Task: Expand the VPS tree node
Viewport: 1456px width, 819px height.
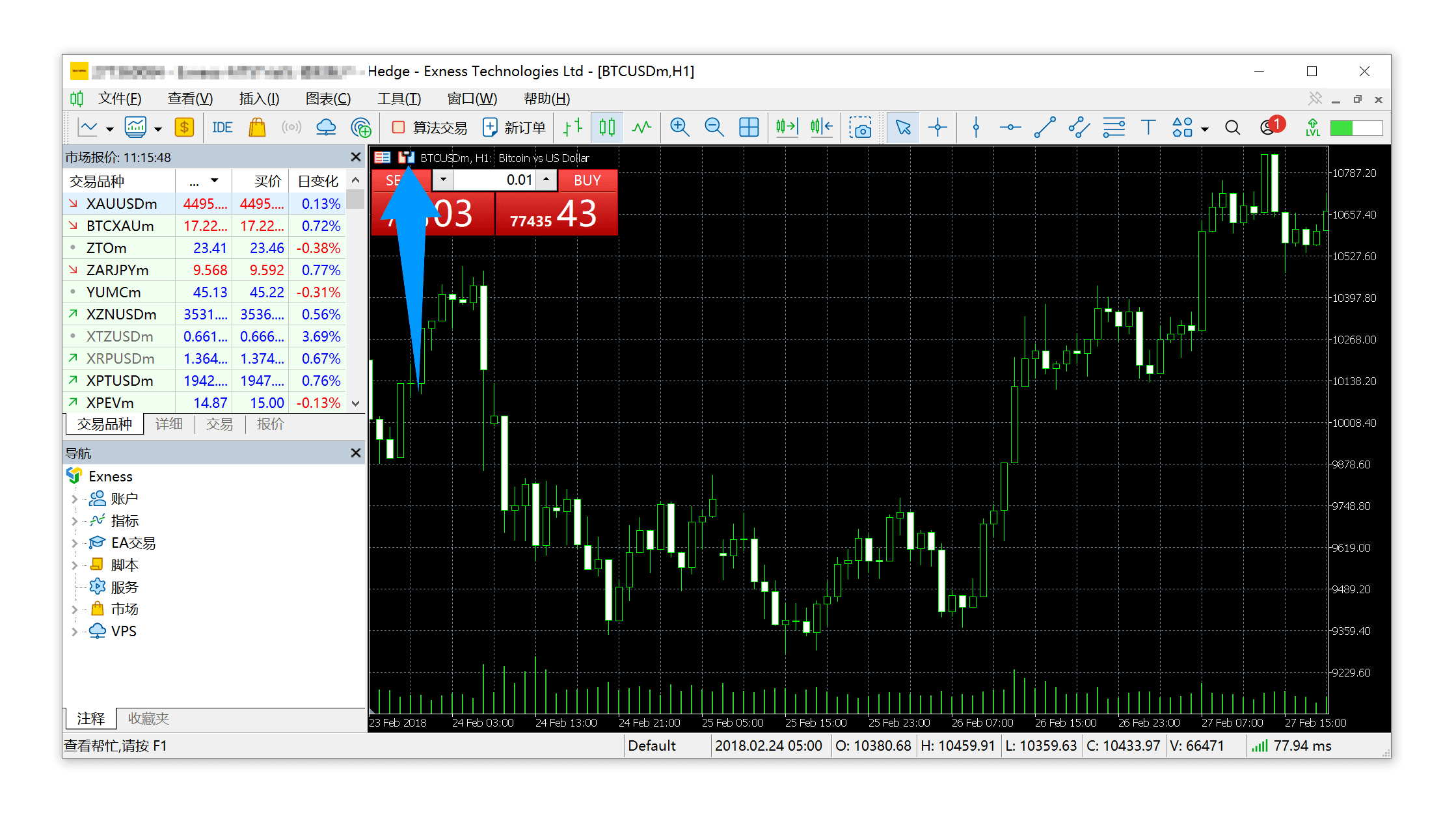Action: pos(74,632)
